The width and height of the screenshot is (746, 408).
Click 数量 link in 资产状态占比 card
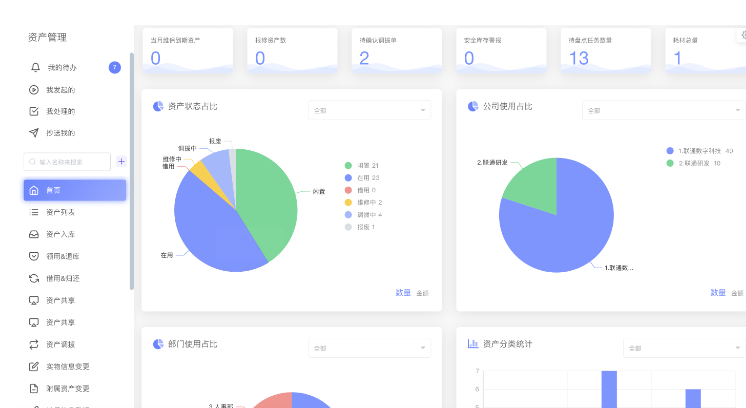pyautogui.click(x=402, y=293)
